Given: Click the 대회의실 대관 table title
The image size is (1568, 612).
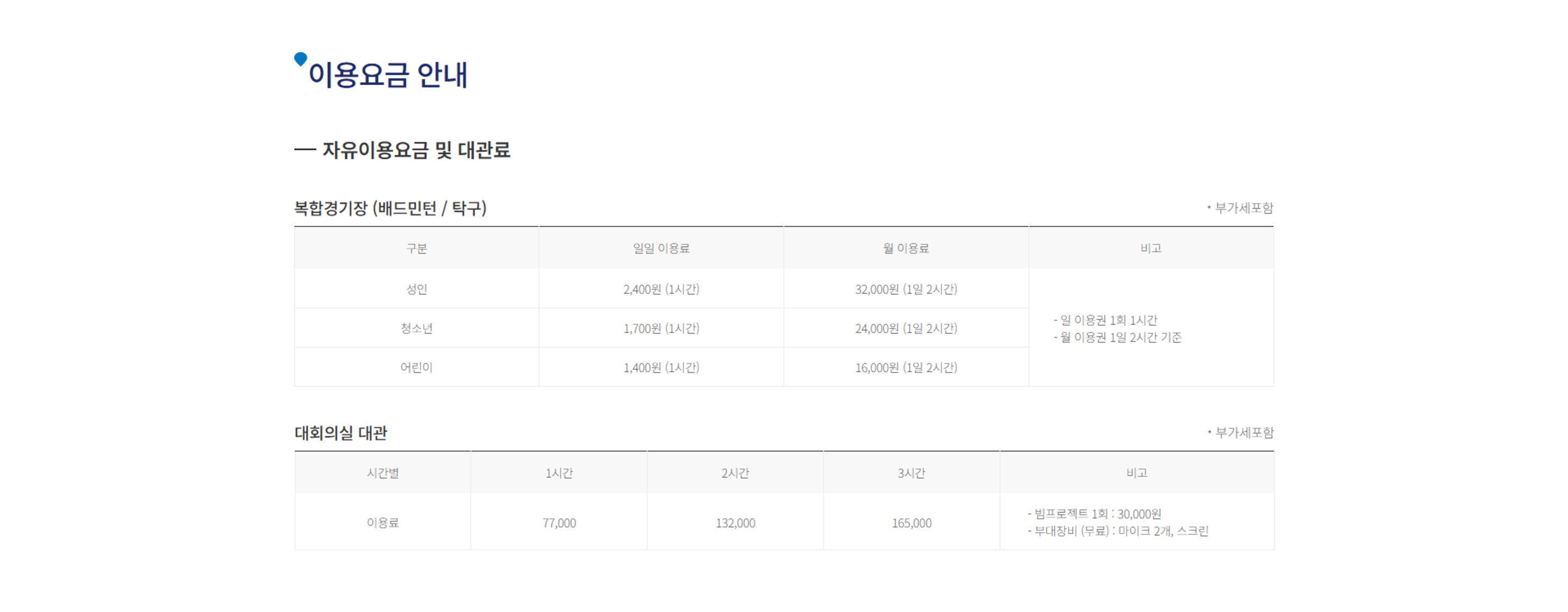Looking at the screenshot, I should tap(341, 433).
